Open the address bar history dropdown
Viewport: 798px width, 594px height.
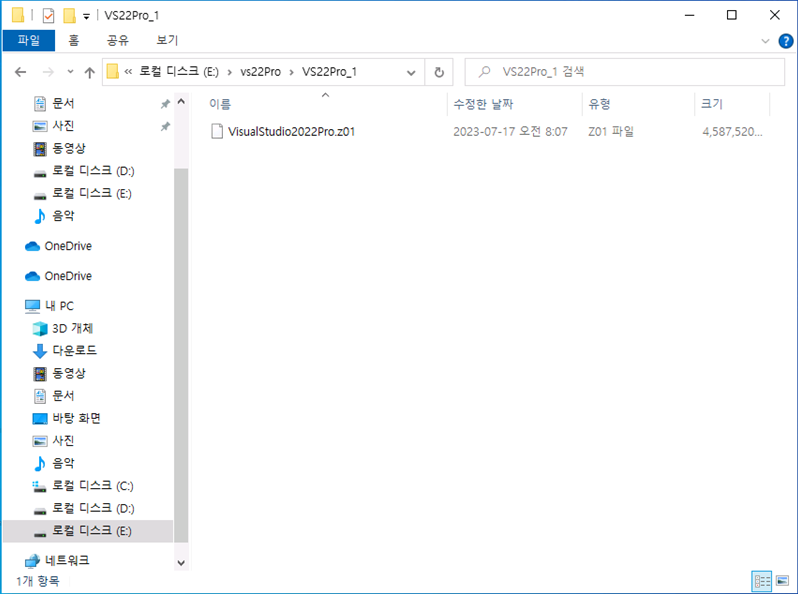coord(411,72)
